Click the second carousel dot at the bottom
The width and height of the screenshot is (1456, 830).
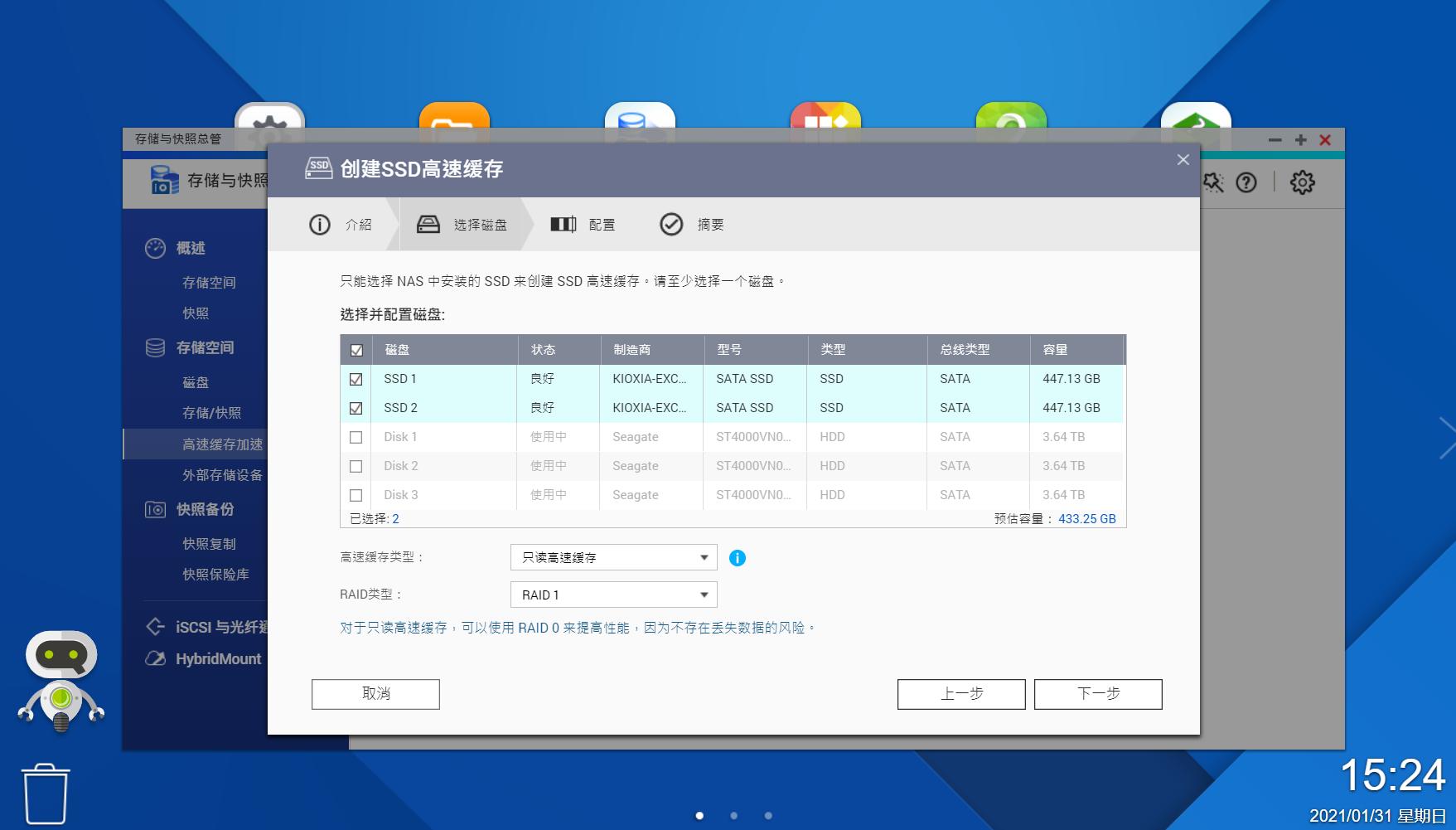click(734, 815)
